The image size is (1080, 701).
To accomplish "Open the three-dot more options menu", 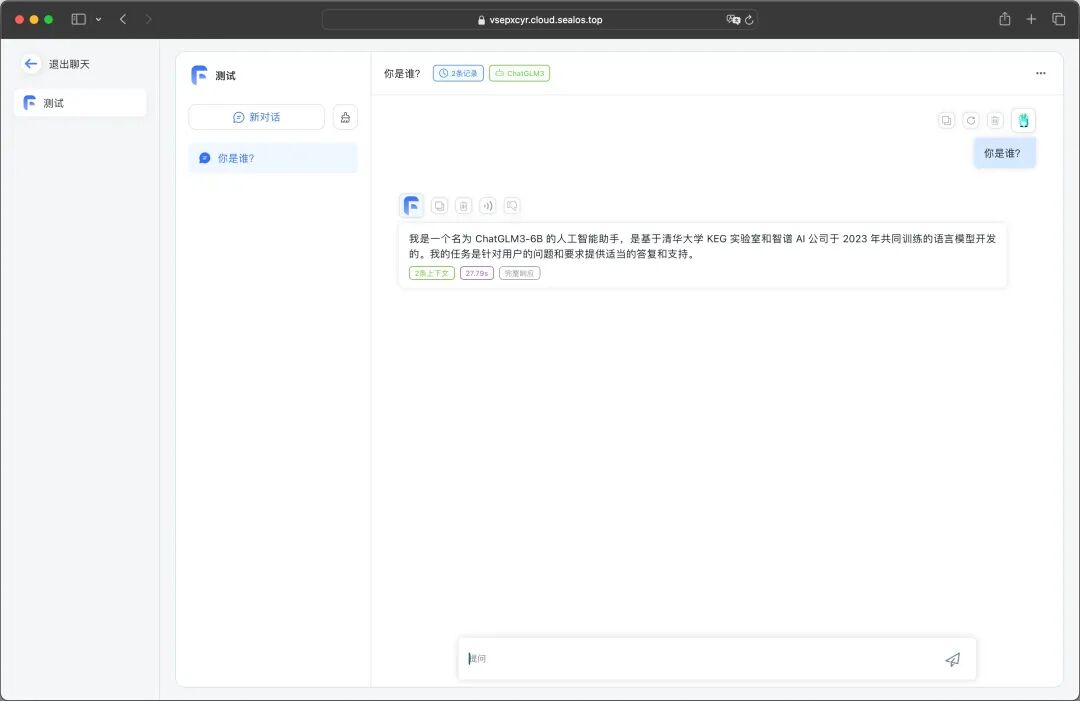I will [x=1040, y=73].
